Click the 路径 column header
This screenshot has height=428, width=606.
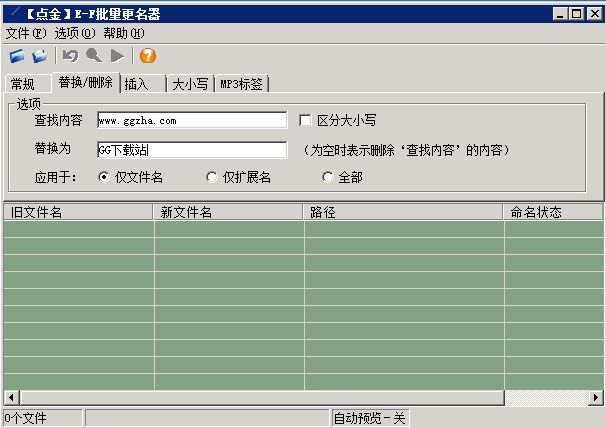click(403, 212)
